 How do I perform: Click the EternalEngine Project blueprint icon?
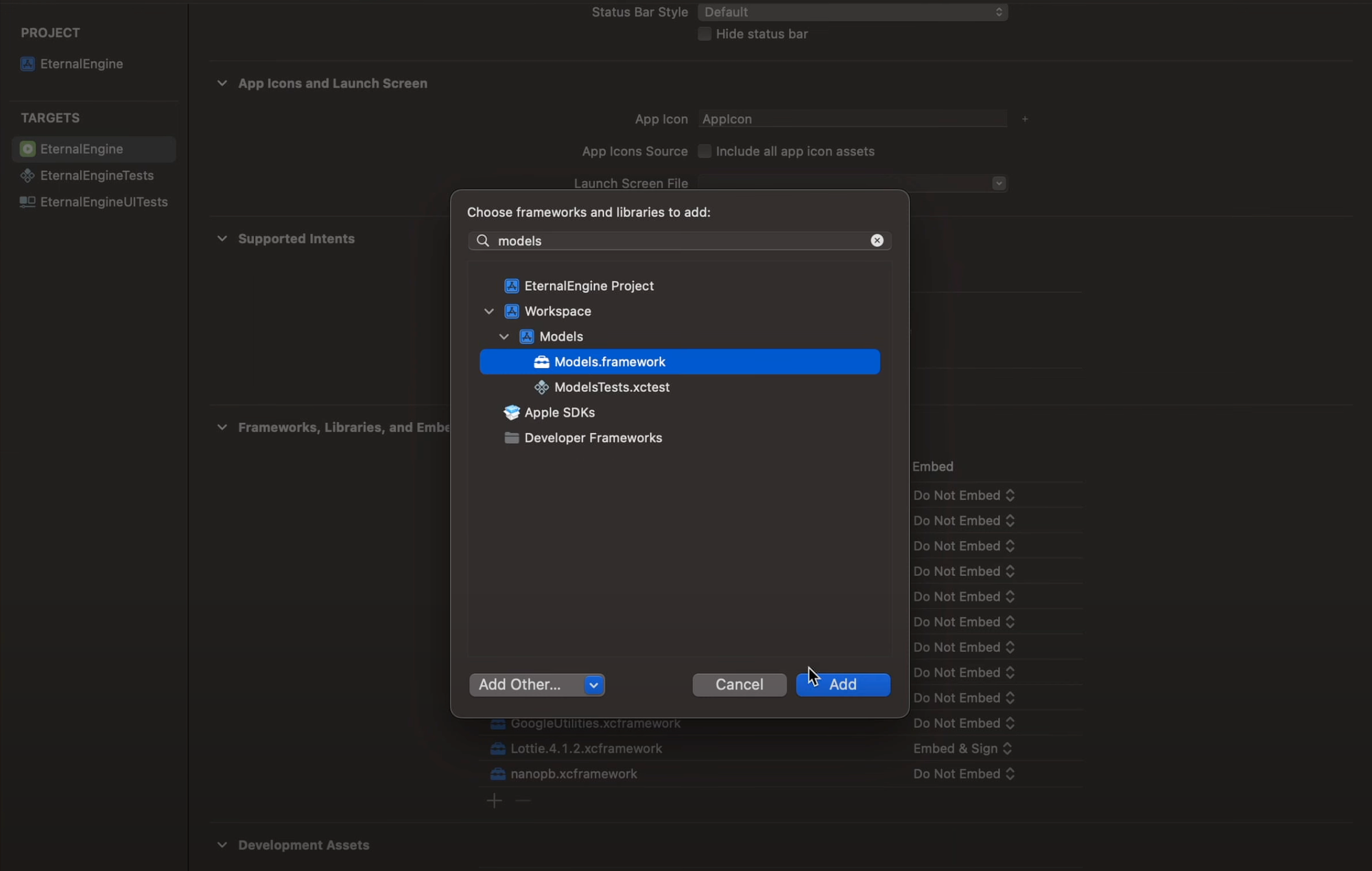click(511, 286)
